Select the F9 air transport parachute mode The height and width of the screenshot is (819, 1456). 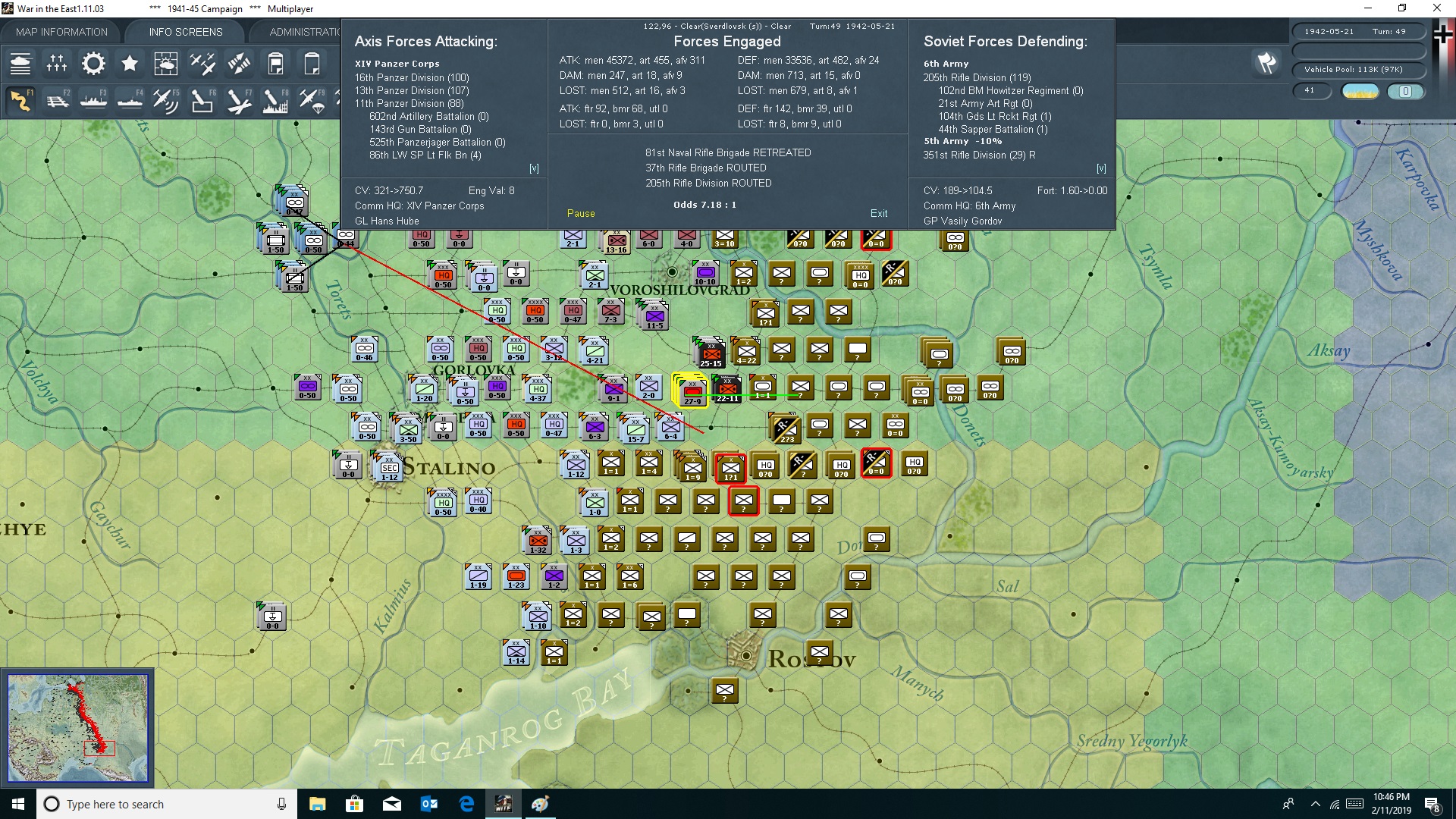(312, 101)
